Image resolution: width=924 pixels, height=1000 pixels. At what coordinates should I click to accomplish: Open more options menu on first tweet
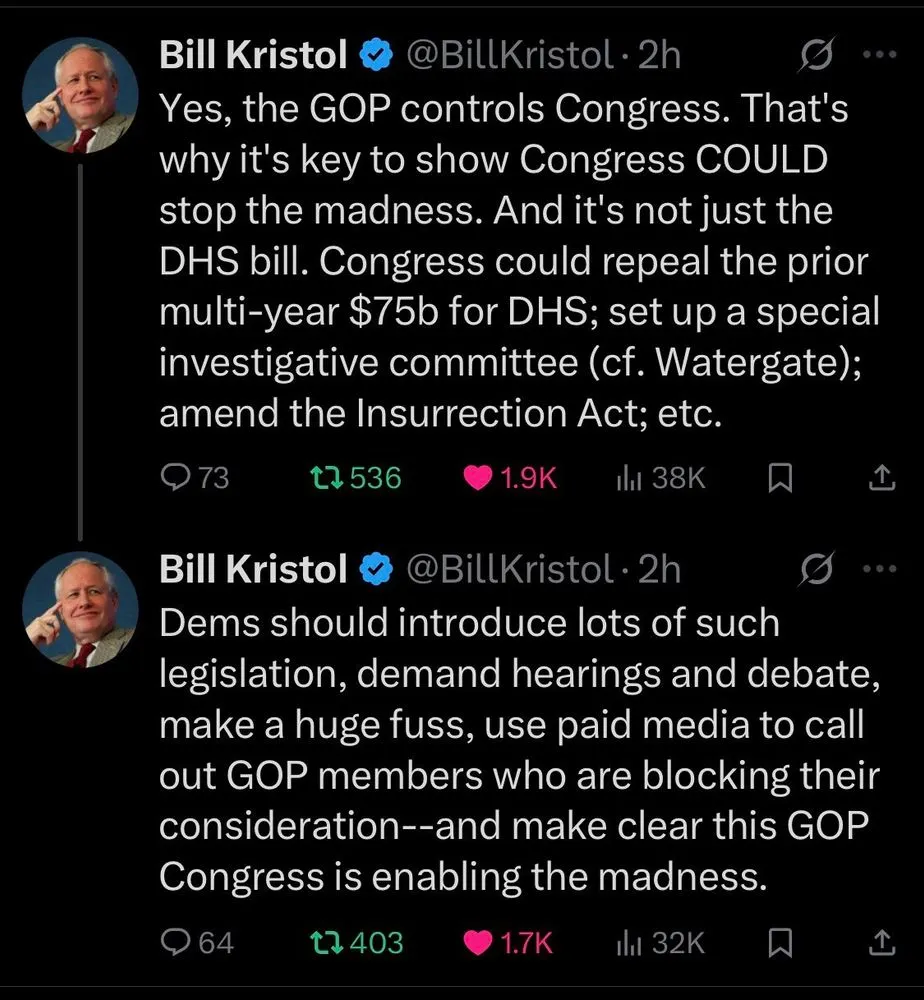tap(879, 57)
